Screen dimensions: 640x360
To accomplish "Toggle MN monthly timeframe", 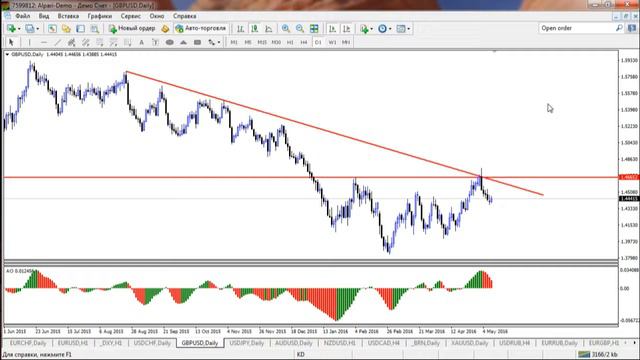I will (346, 42).
